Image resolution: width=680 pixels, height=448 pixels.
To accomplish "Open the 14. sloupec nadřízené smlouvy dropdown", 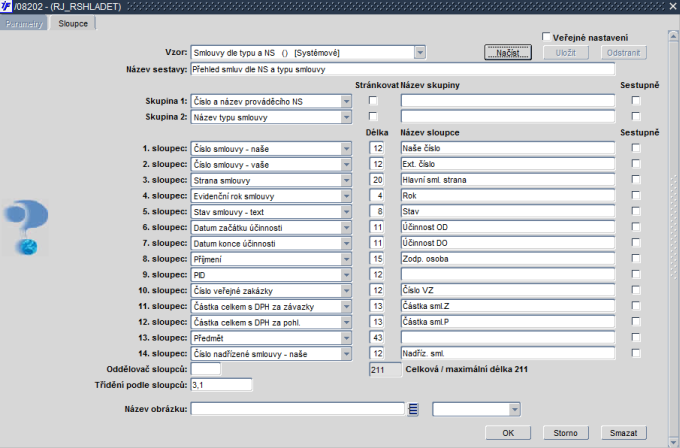I will [x=346, y=354].
